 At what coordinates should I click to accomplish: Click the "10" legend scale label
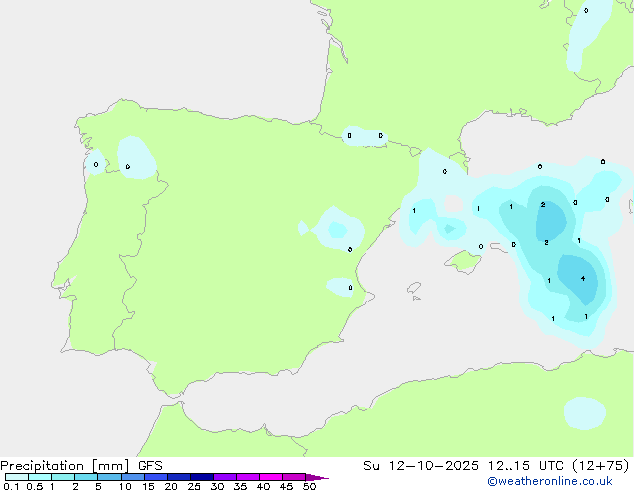(x=125, y=486)
